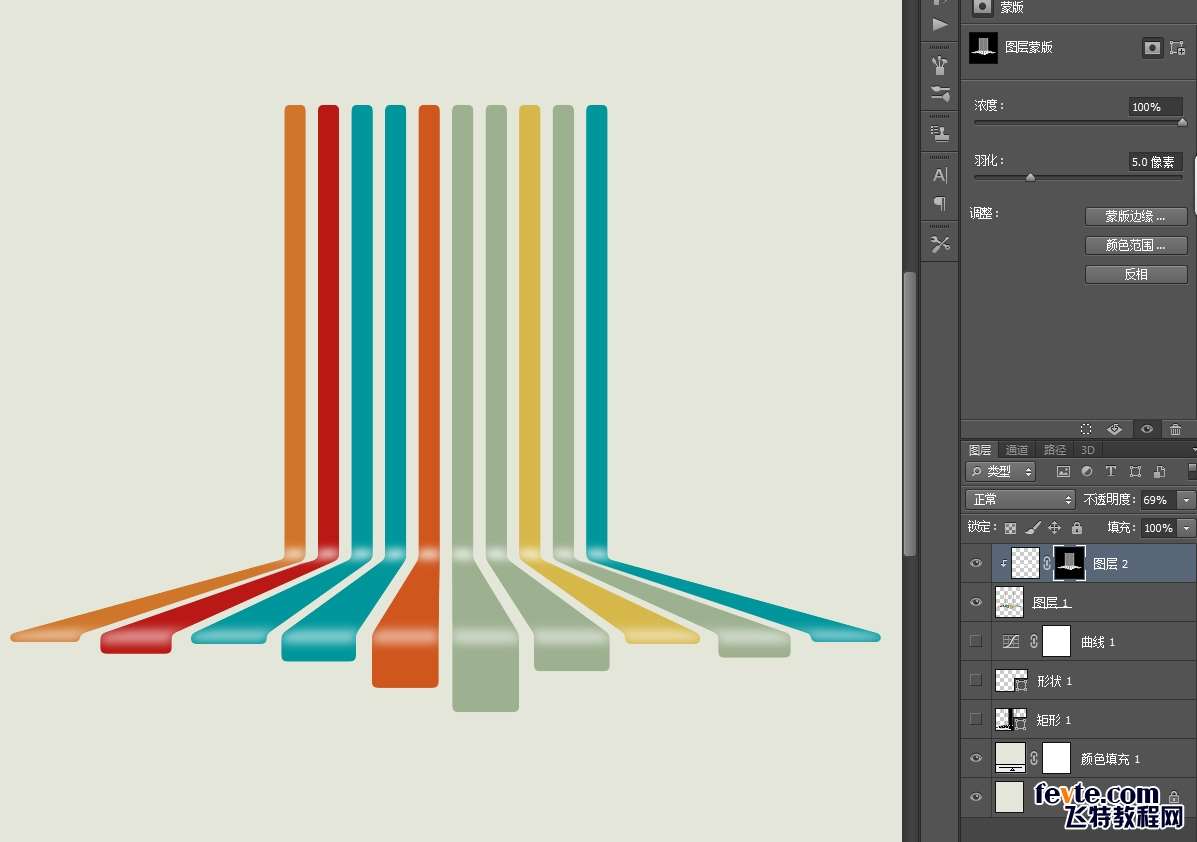Click the lock transparent pixels icon
The height and width of the screenshot is (842, 1197).
[x=1010, y=527]
